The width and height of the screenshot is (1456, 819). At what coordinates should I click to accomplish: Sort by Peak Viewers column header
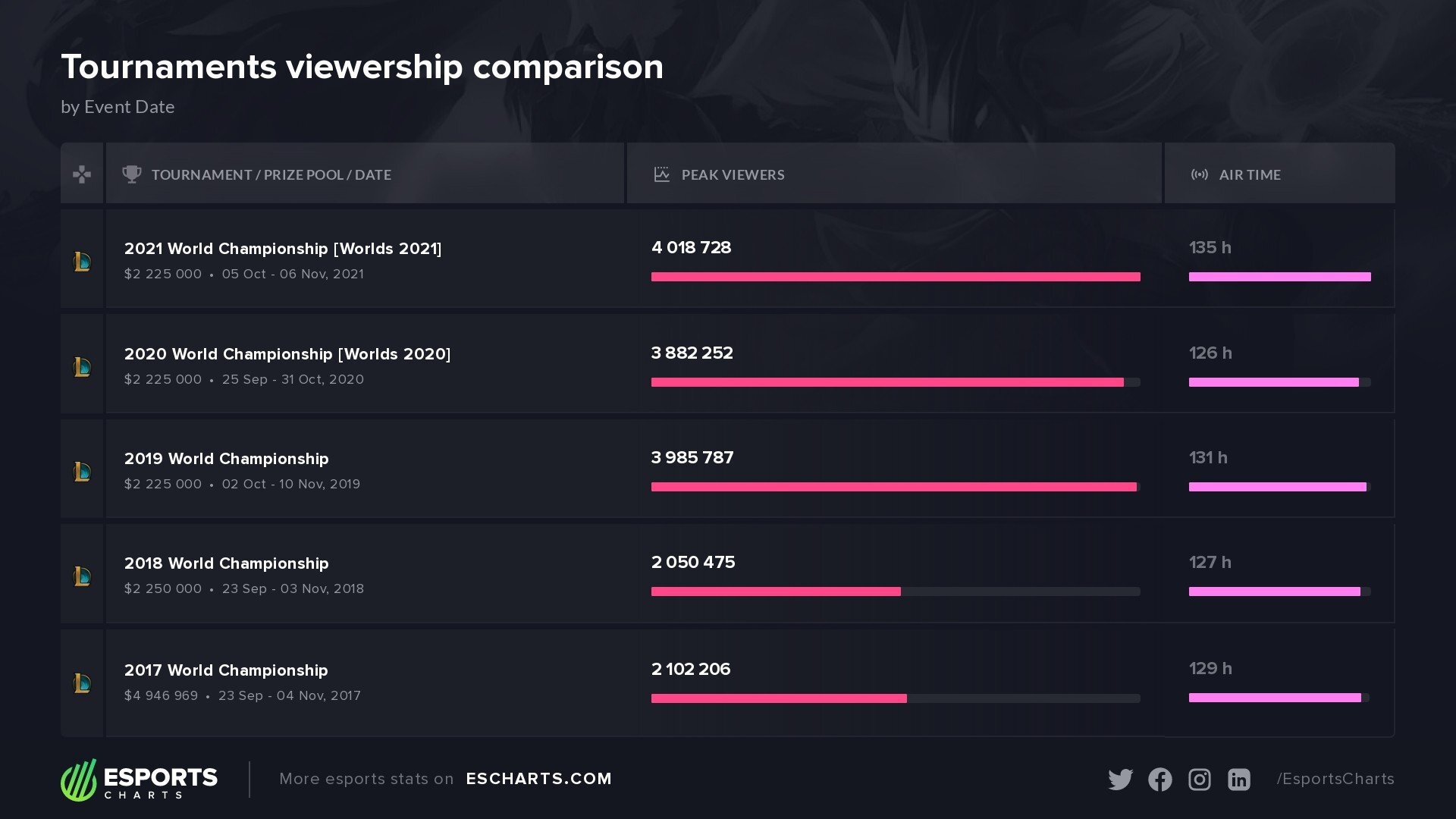click(733, 174)
